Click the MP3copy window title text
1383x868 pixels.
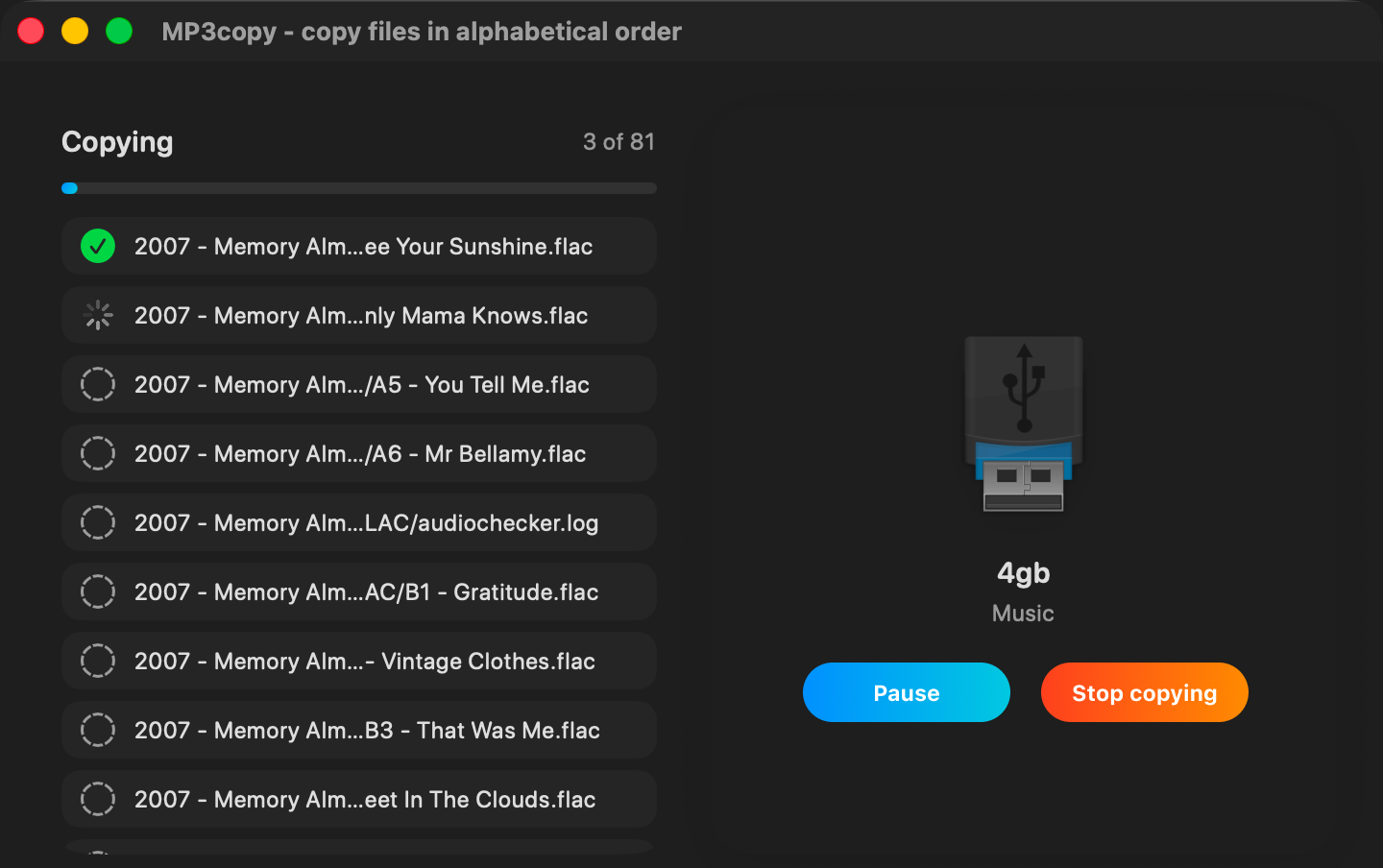[x=422, y=32]
